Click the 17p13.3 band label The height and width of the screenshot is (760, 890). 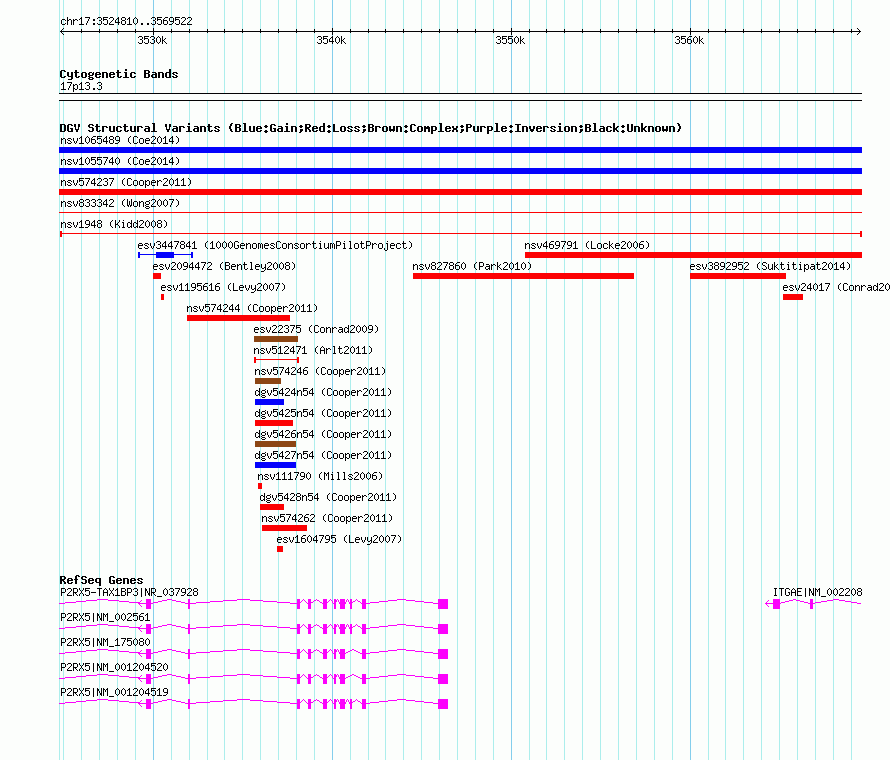tap(81, 86)
